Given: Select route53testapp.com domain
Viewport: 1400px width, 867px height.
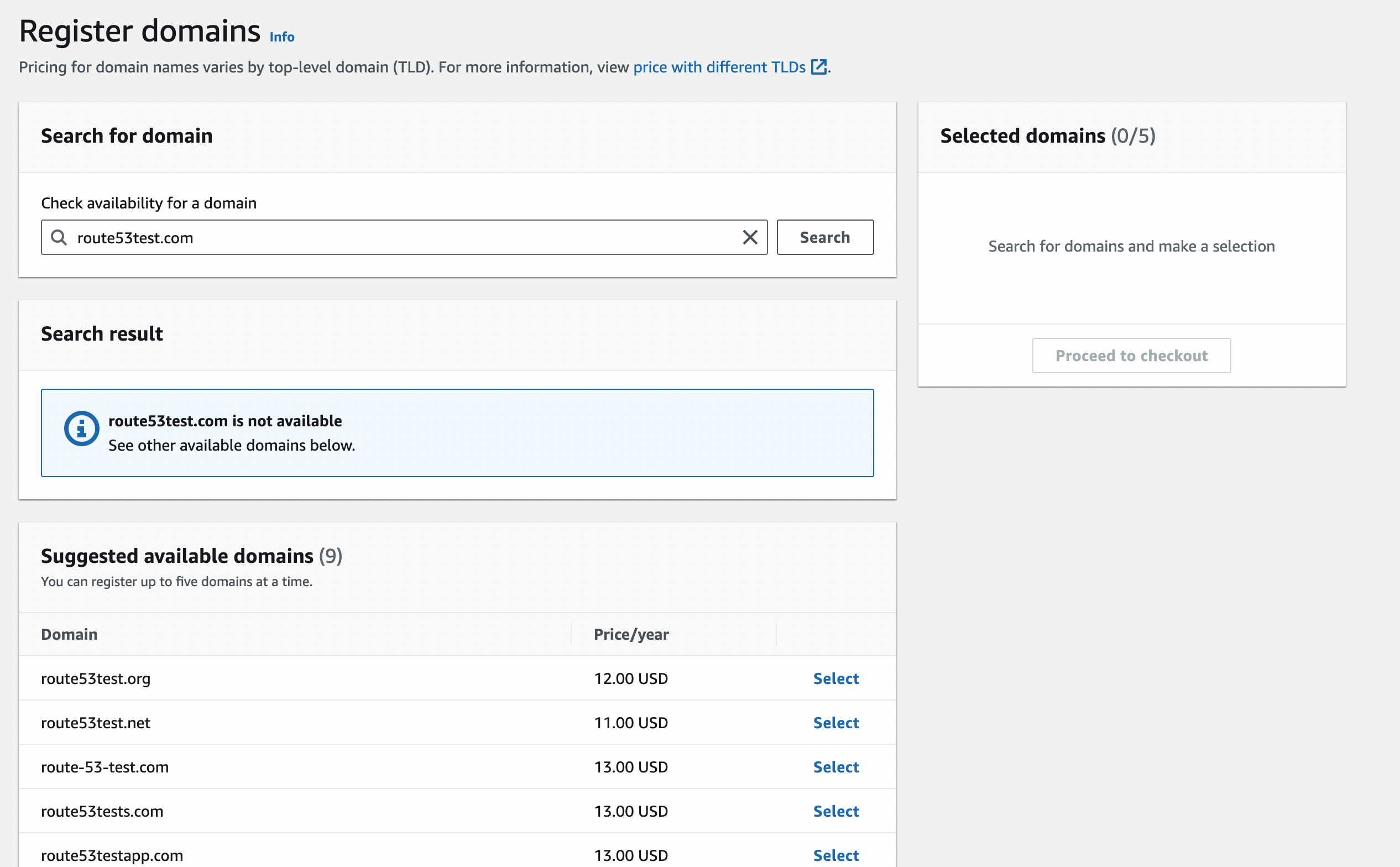Looking at the screenshot, I should tap(836, 855).
